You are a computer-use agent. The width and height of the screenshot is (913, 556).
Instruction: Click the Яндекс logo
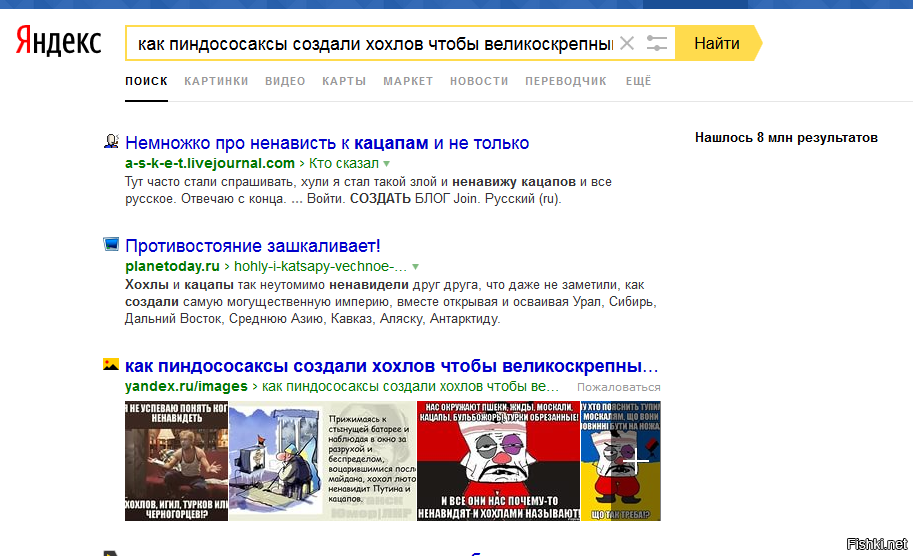(x=58, y=41)
